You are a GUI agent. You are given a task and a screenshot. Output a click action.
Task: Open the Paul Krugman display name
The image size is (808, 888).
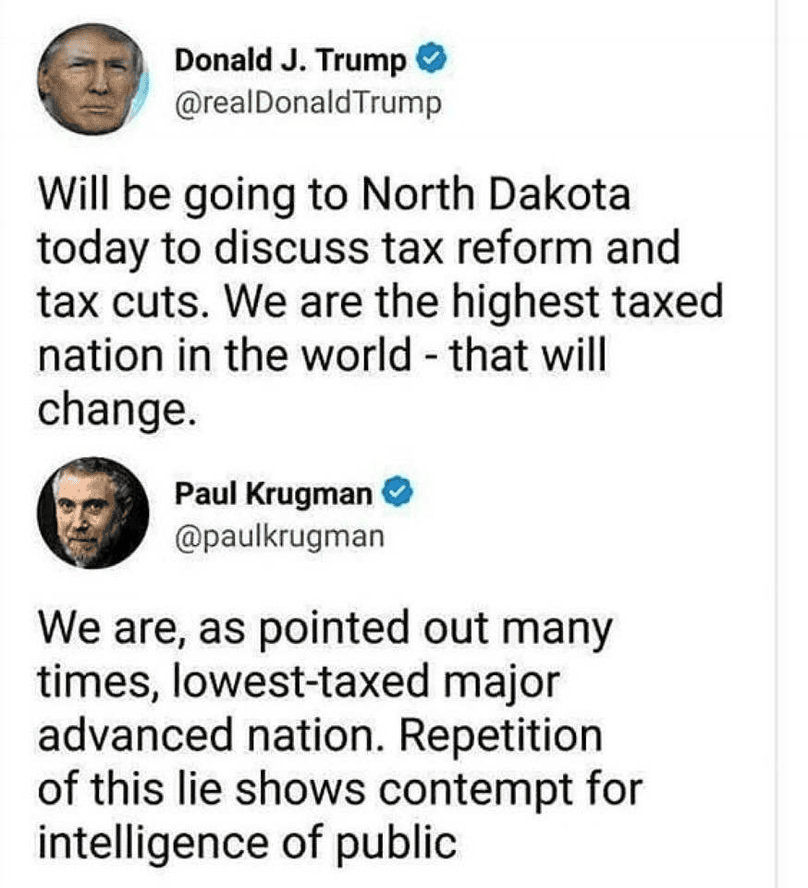tap(275, 493)
